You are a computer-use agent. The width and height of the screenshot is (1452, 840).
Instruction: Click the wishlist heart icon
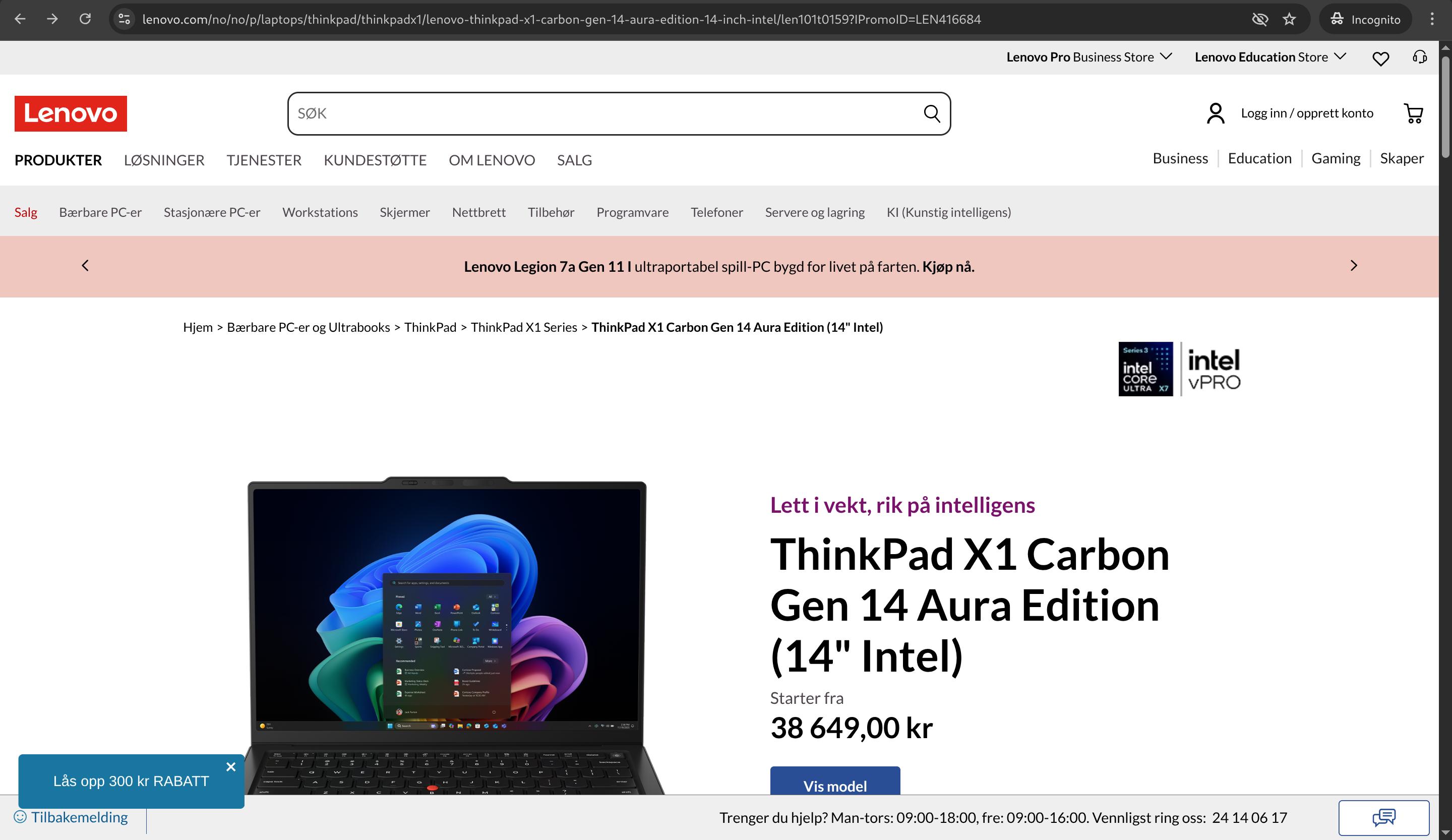pyautogui.click(x=1380, y=57)
